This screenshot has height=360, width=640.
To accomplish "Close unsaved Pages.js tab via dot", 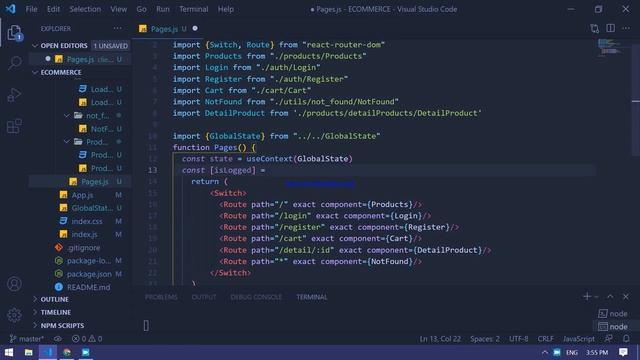I will click(x=195, y=28).
